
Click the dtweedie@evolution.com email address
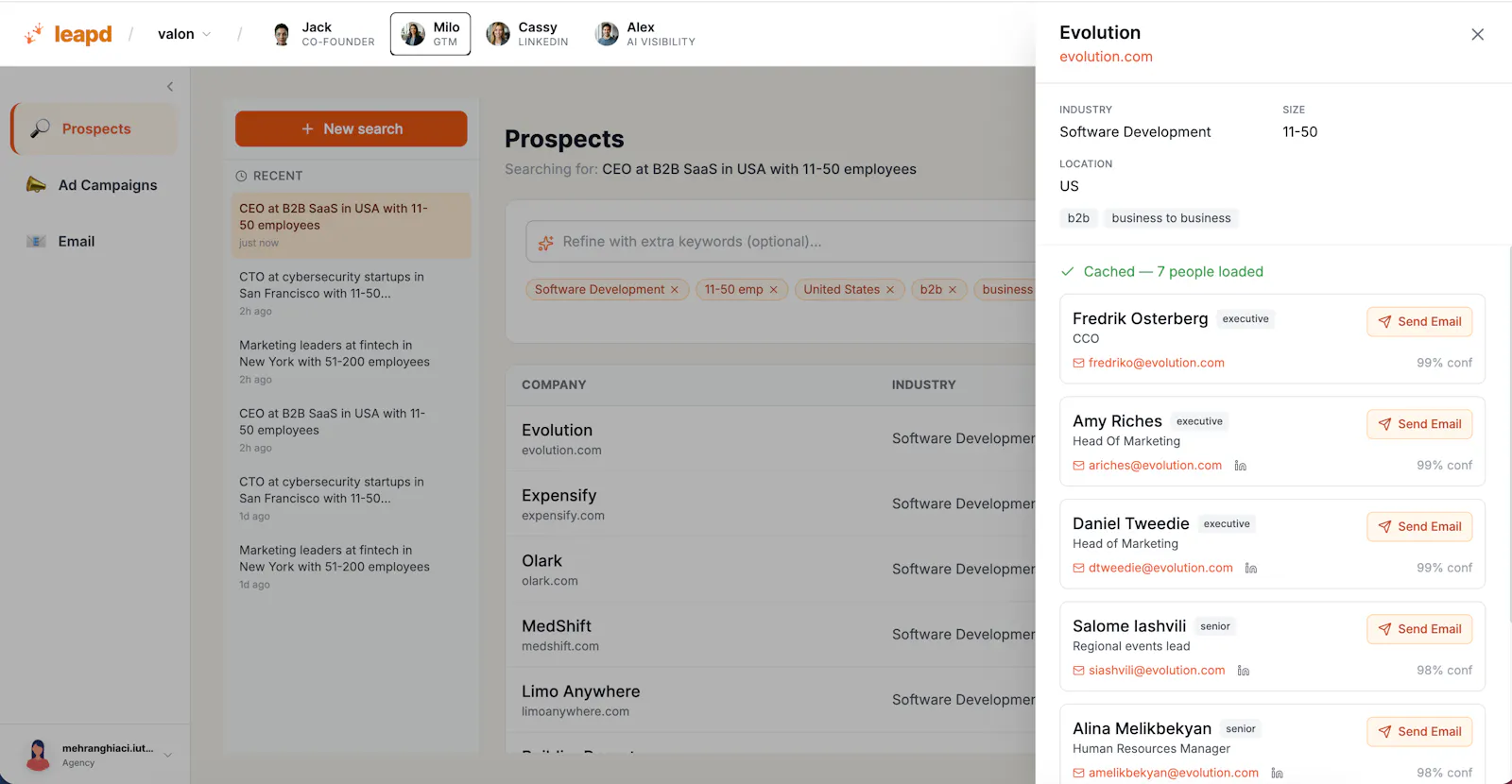[x=1160, y=568]
